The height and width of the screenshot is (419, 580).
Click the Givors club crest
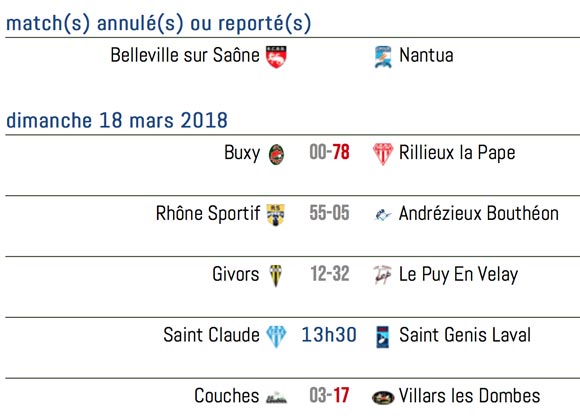(x=276, y=276)
